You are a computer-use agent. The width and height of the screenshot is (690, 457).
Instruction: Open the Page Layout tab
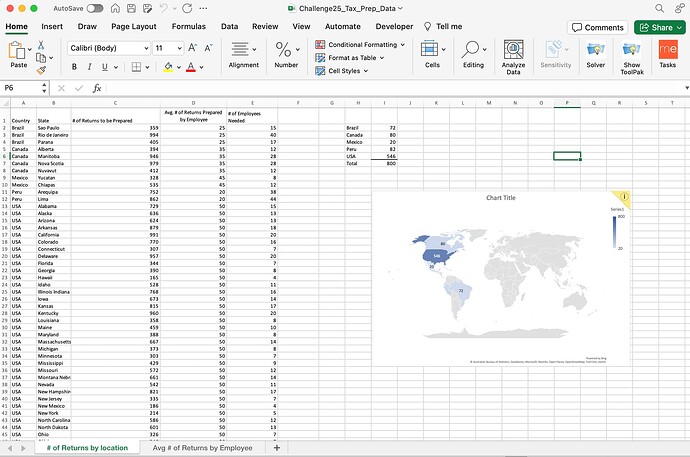coord(134,26)
